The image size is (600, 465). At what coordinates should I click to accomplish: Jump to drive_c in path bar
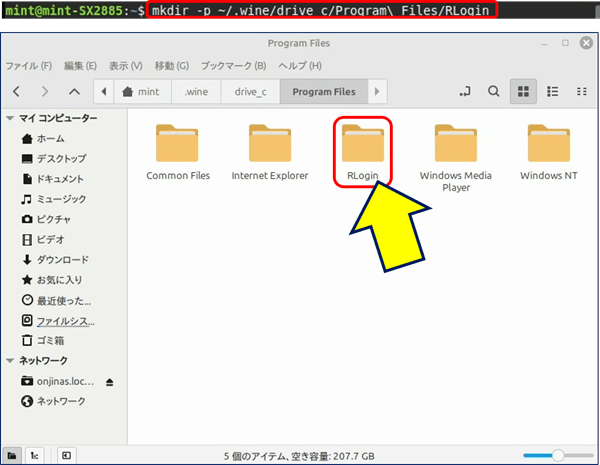[x=251, y=91]
